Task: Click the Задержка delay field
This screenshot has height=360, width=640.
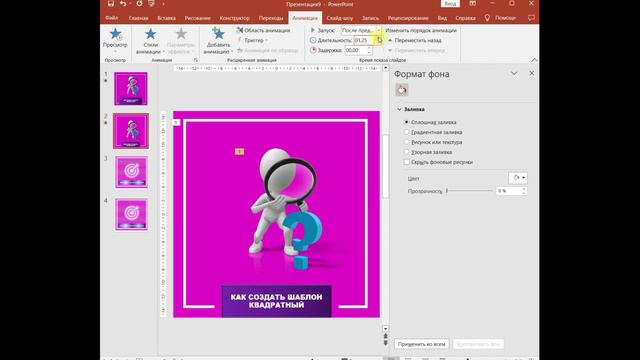Action: [356, 50]
